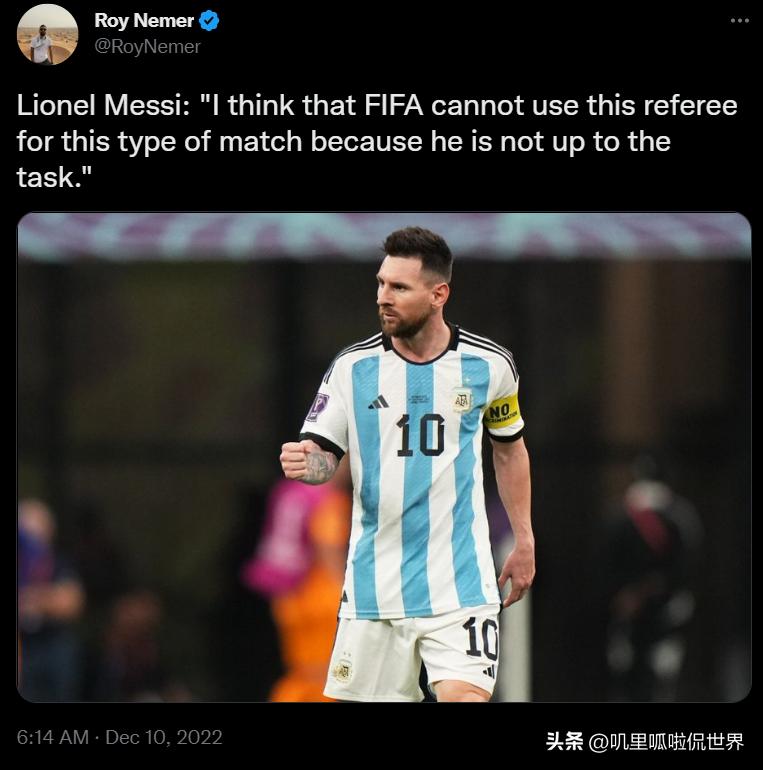Click the number 10 on the shorts
This screenshot has width=763, height=770.
coord(481,638)
